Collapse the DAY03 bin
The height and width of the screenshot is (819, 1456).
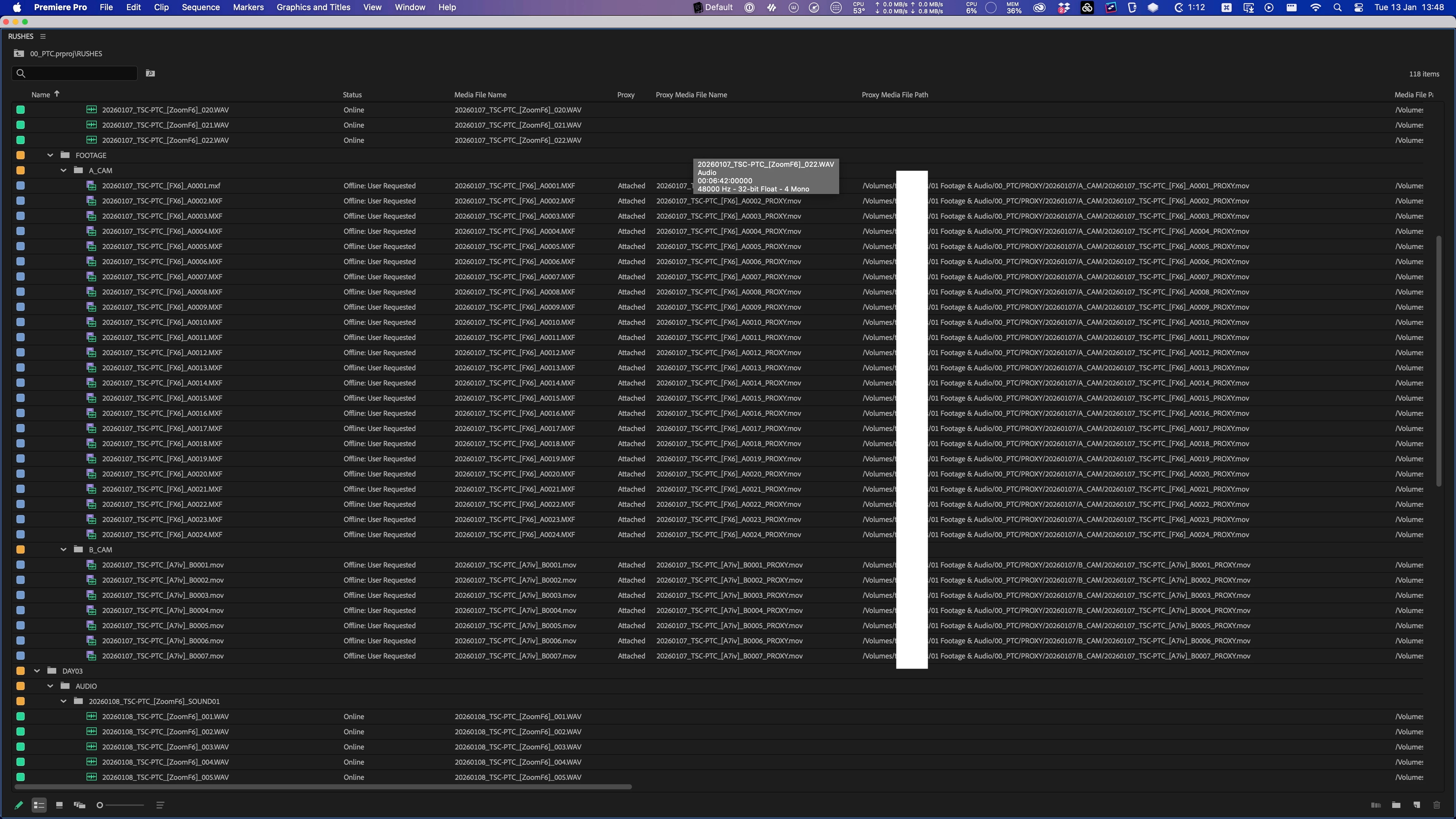37,671
